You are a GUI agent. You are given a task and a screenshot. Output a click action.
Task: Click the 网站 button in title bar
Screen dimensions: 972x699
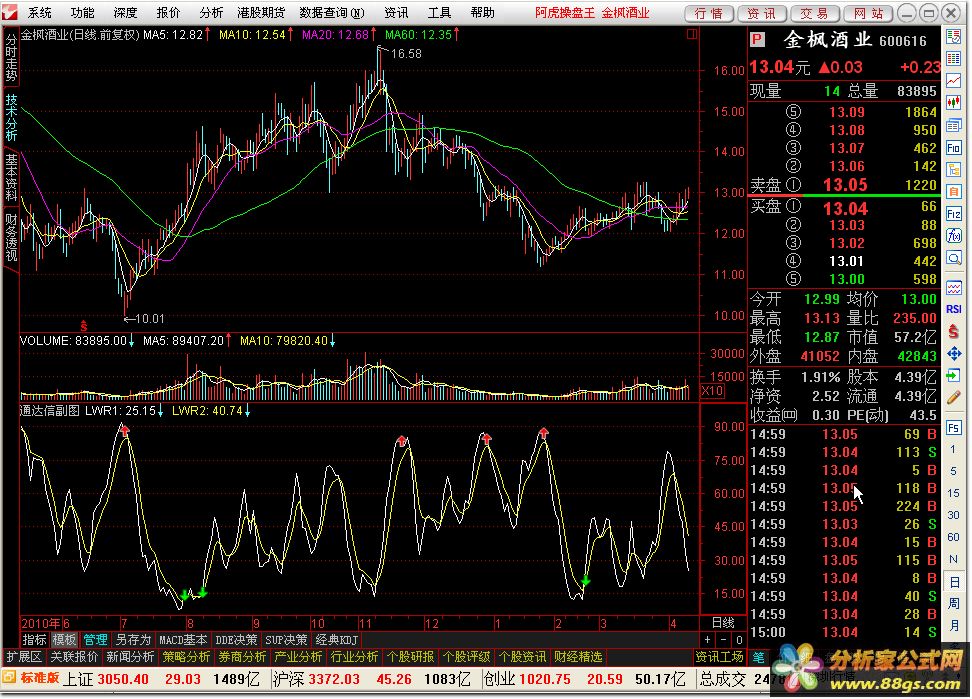coord(867,14)
